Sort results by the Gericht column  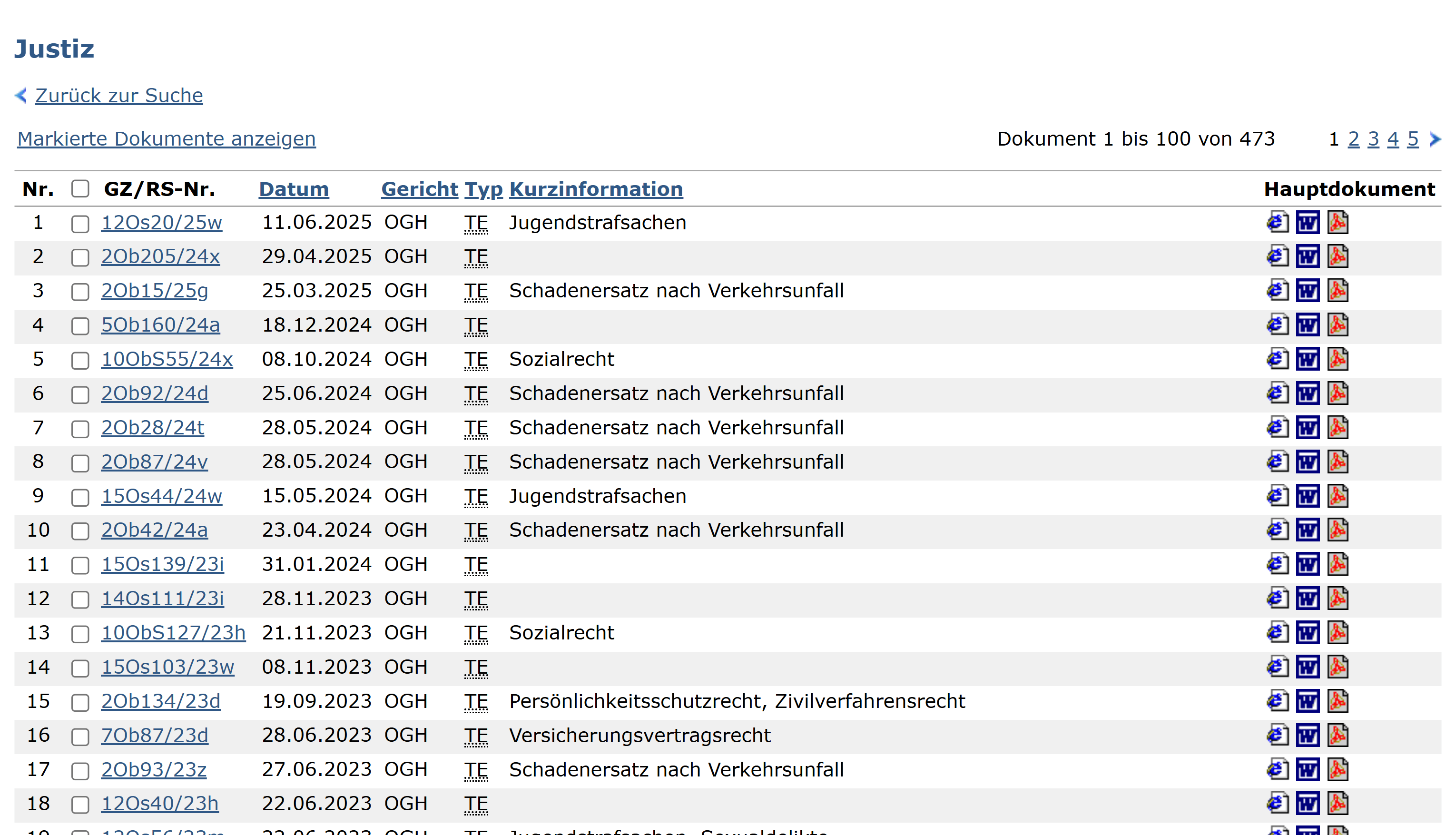coord(419,189)
